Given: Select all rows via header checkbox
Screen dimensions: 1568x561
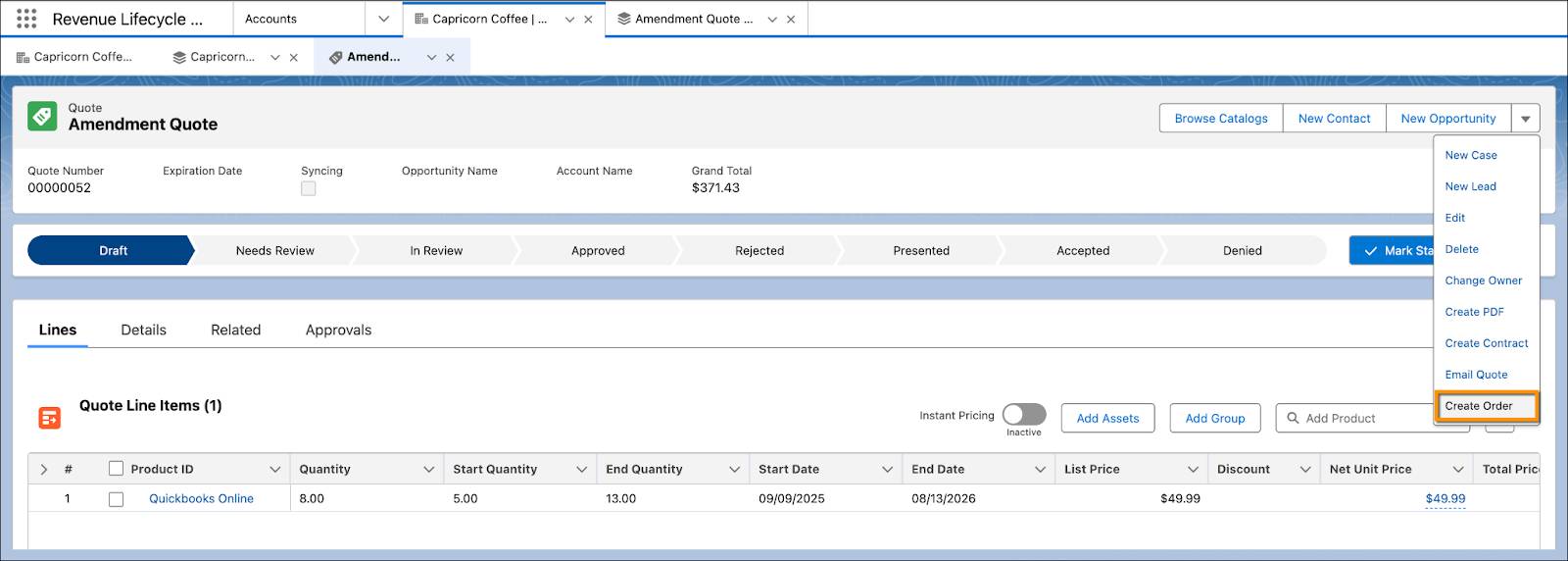Looking at the screenshot, I should pyautogui.click(x=116, y=469).
